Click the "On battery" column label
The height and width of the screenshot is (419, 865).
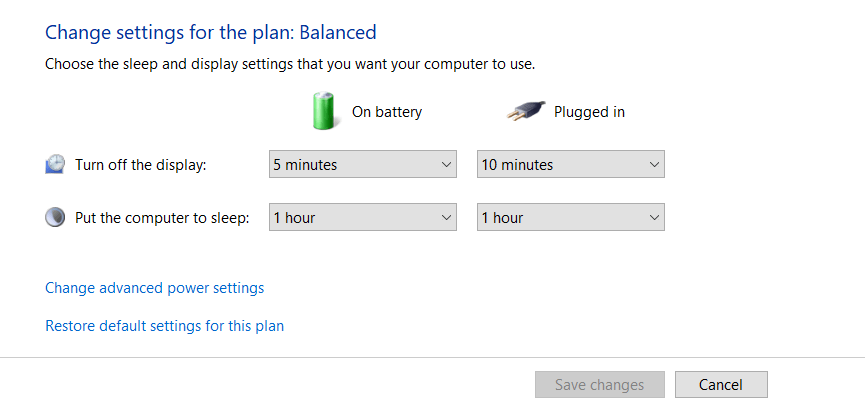387,112
